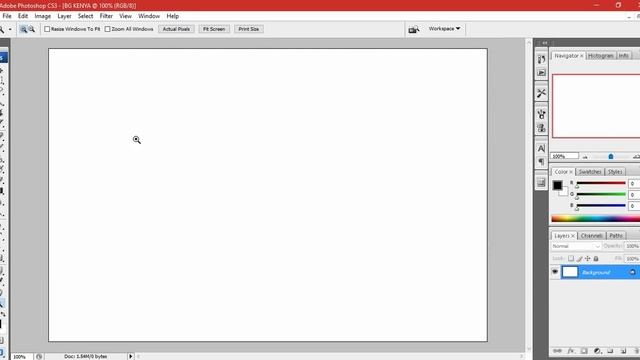This screenshot has width=640, height=360.
Task: Expand the collapsed dock with double arrows
Action: (x=545, y=43)
